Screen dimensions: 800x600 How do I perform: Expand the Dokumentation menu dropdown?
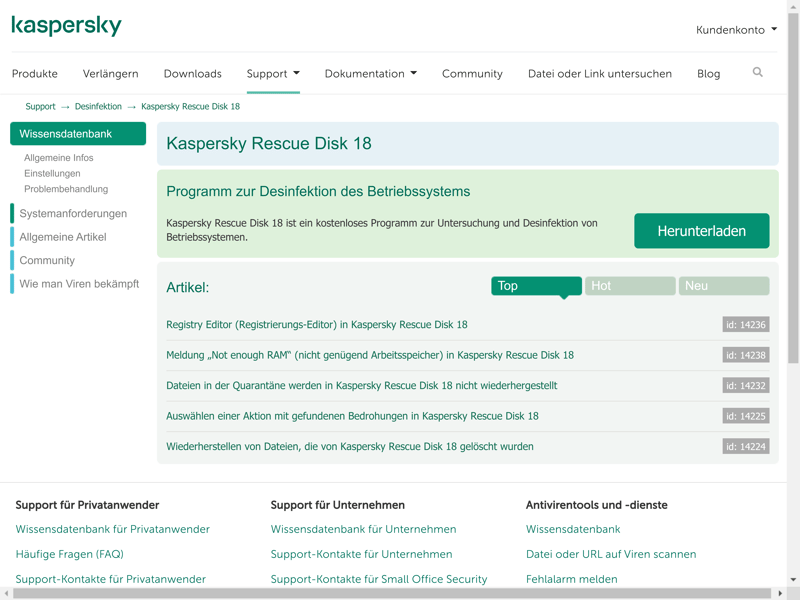pos(371,73)
